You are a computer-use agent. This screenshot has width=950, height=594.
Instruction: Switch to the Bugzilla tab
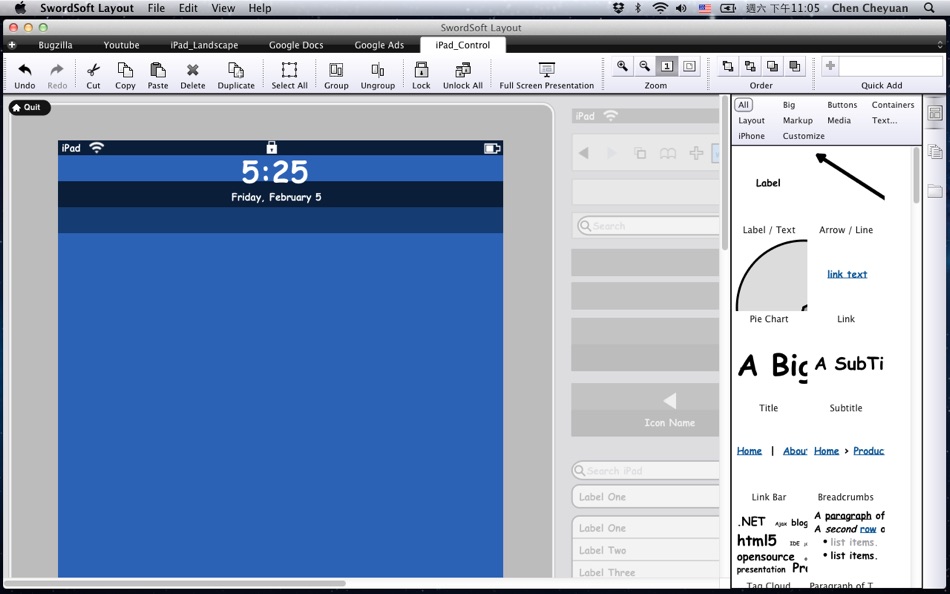[x=55, y=45]
